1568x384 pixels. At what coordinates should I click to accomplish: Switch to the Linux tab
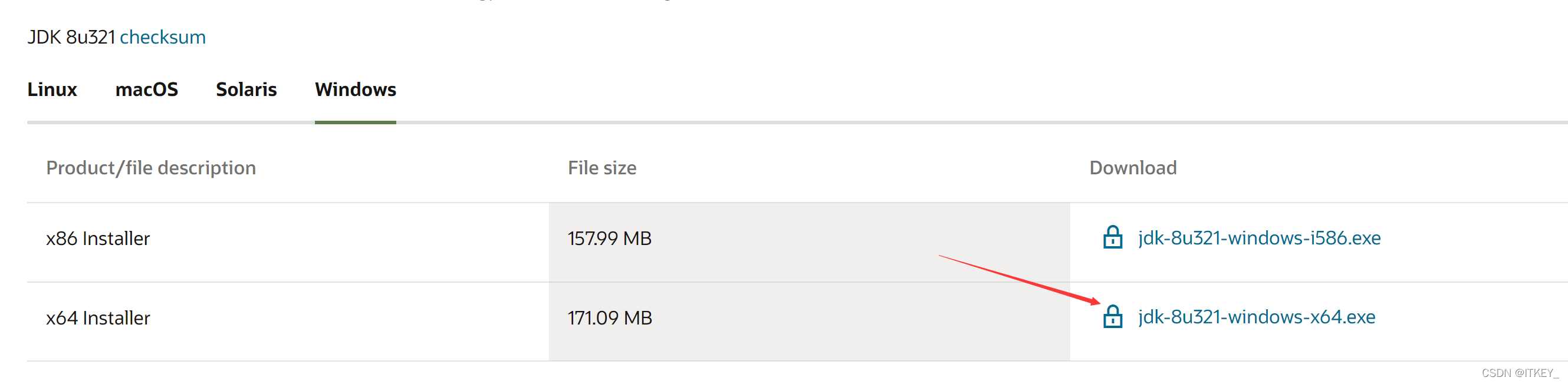coord(52,90)
